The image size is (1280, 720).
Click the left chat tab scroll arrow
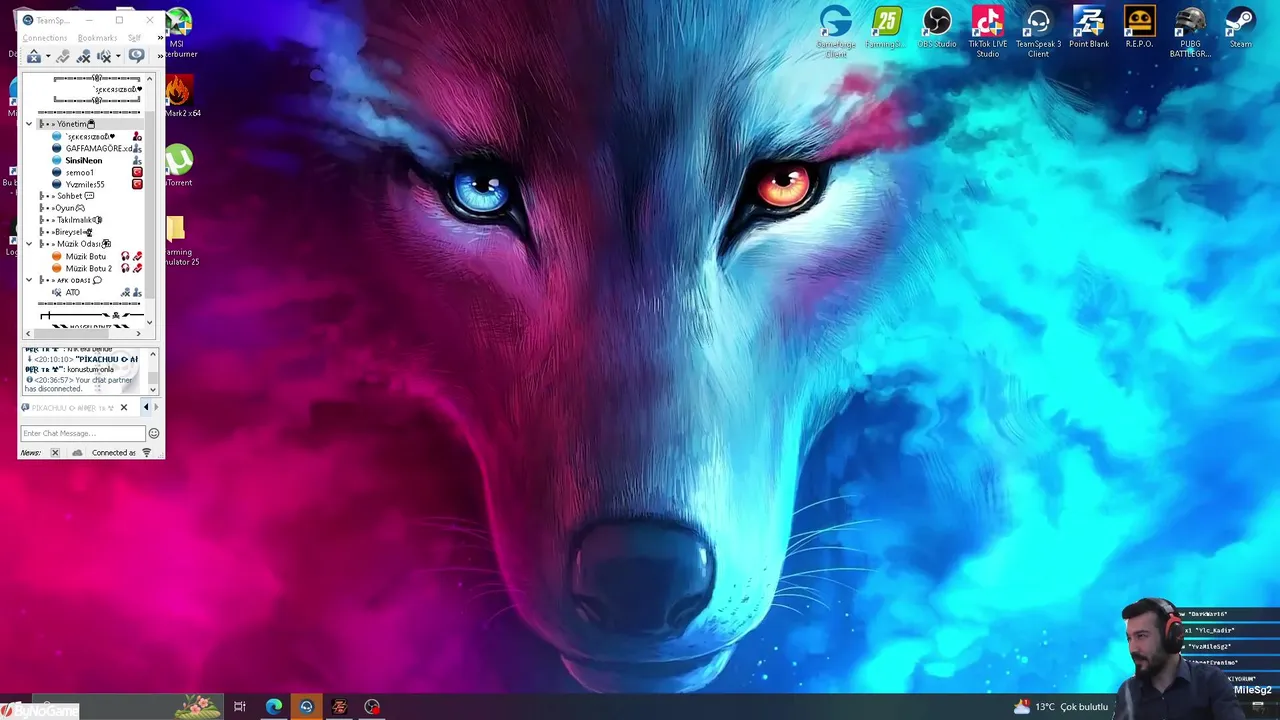(x=146, y=407)
